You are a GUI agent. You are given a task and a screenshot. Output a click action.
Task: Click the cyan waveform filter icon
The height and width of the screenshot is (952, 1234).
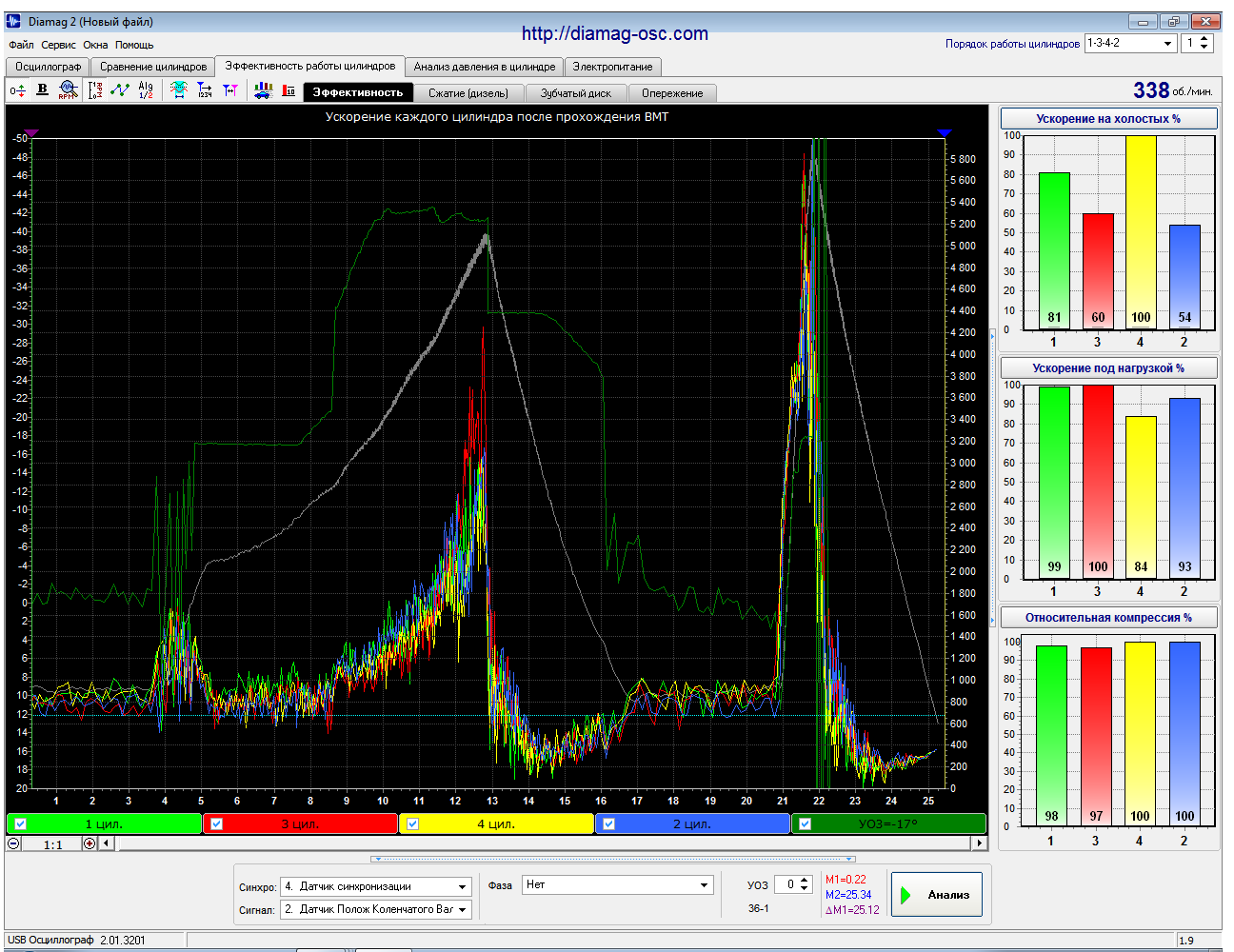tap(179, 90)
